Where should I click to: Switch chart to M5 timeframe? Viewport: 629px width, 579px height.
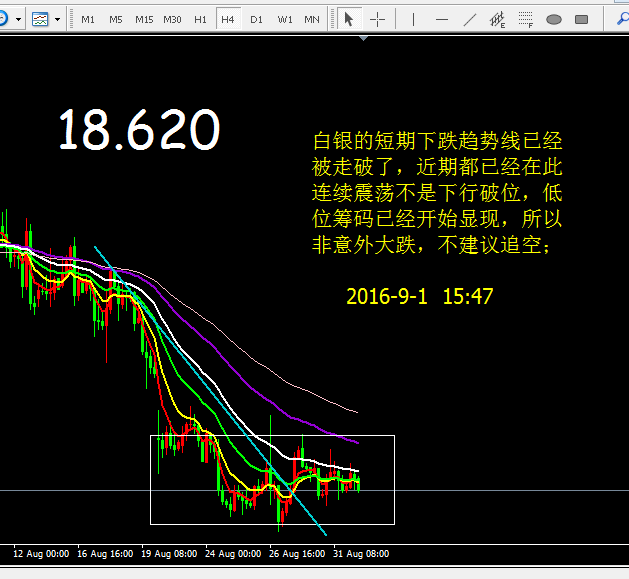tap(116, 19)
